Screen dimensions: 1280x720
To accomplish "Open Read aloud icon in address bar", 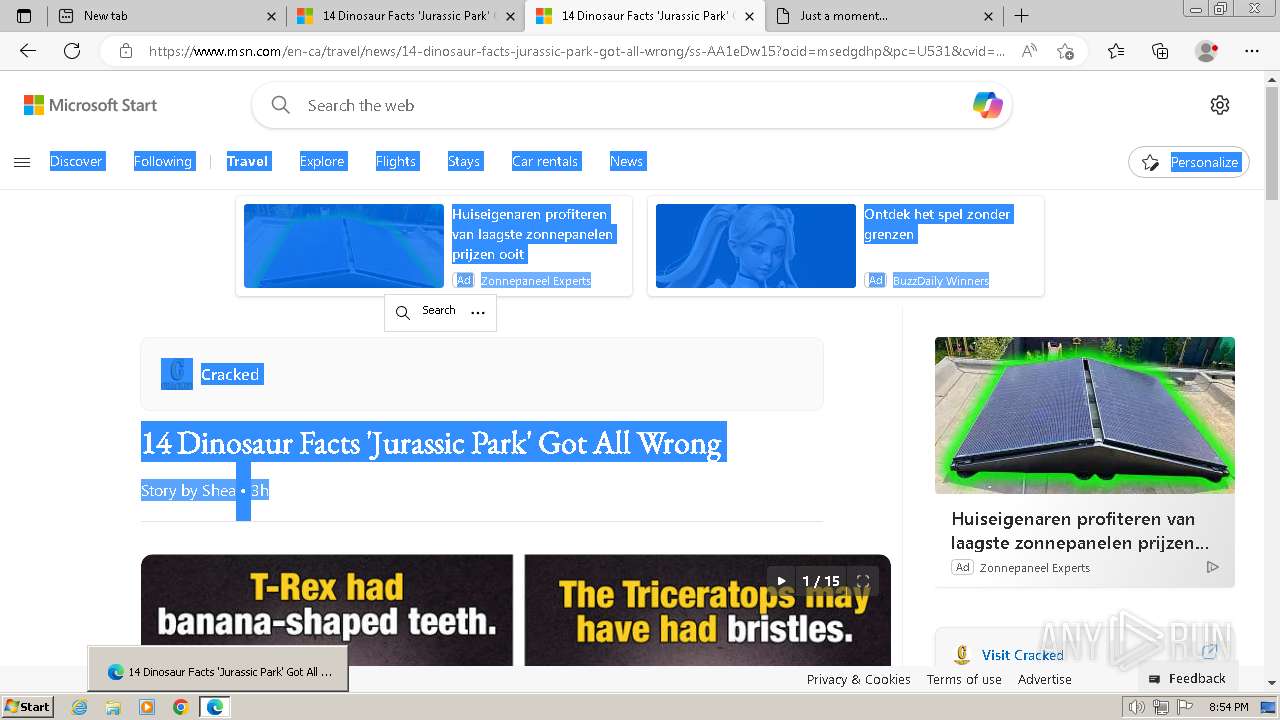I will pos(1028,51).
